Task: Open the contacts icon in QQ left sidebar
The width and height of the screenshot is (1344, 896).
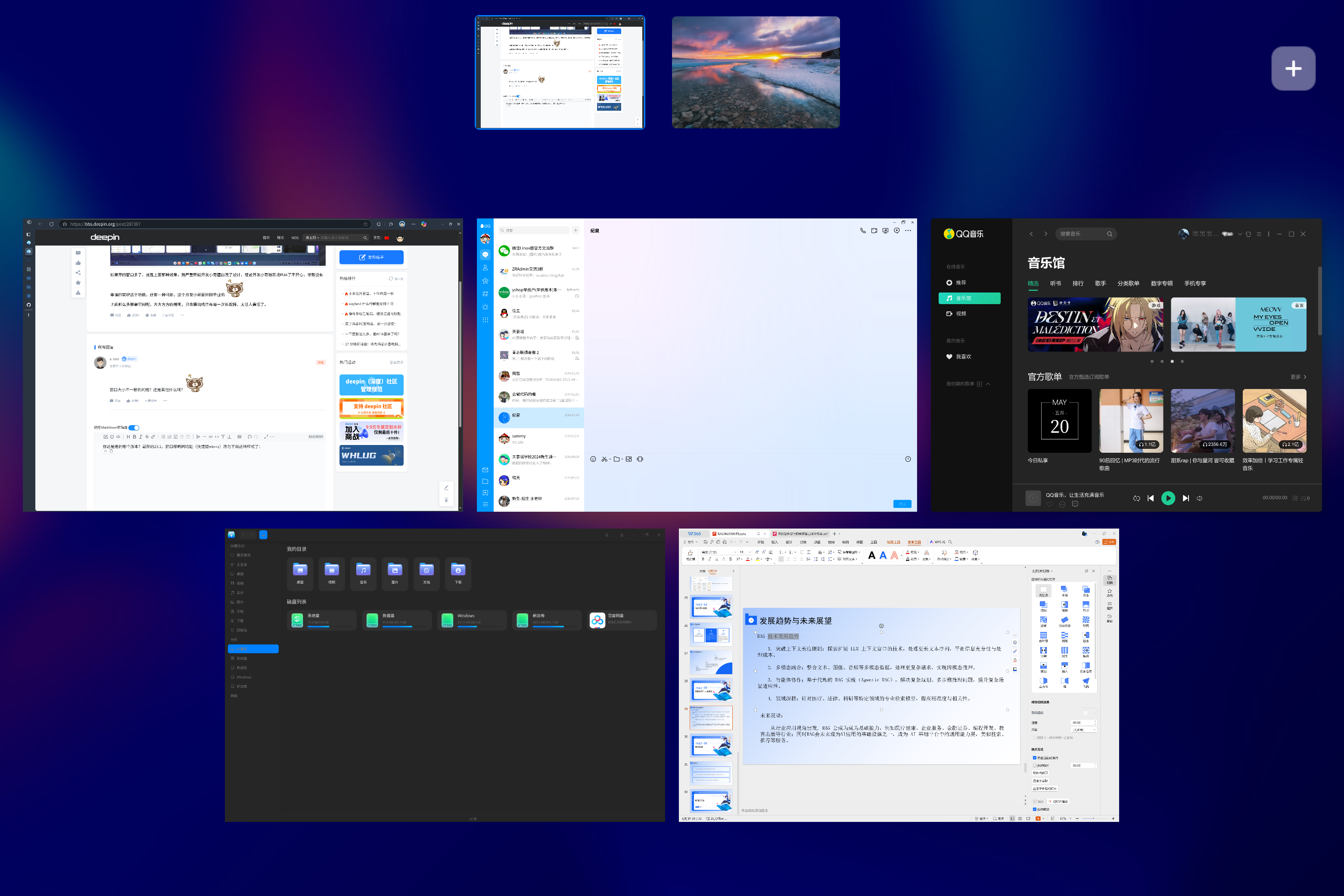Action: point(485,268)
